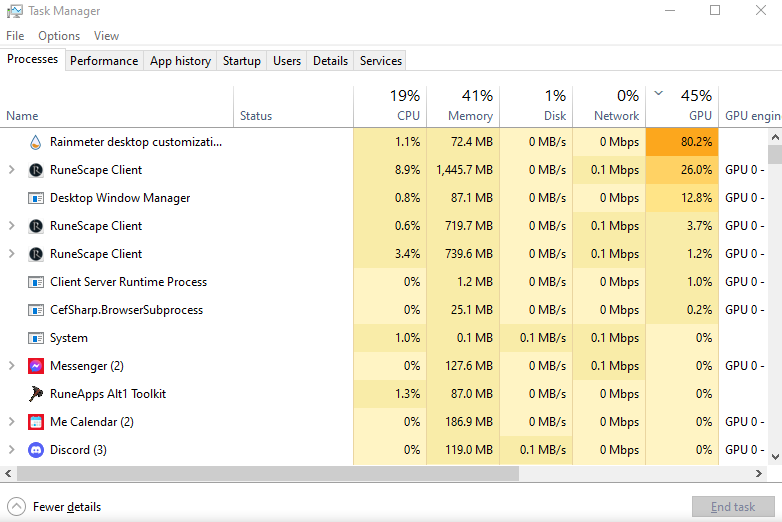This screenshot has width=782, height=522.
Task: Select the RuneApps Alt1 Toolkit name
Action: [x=108, y=394]
